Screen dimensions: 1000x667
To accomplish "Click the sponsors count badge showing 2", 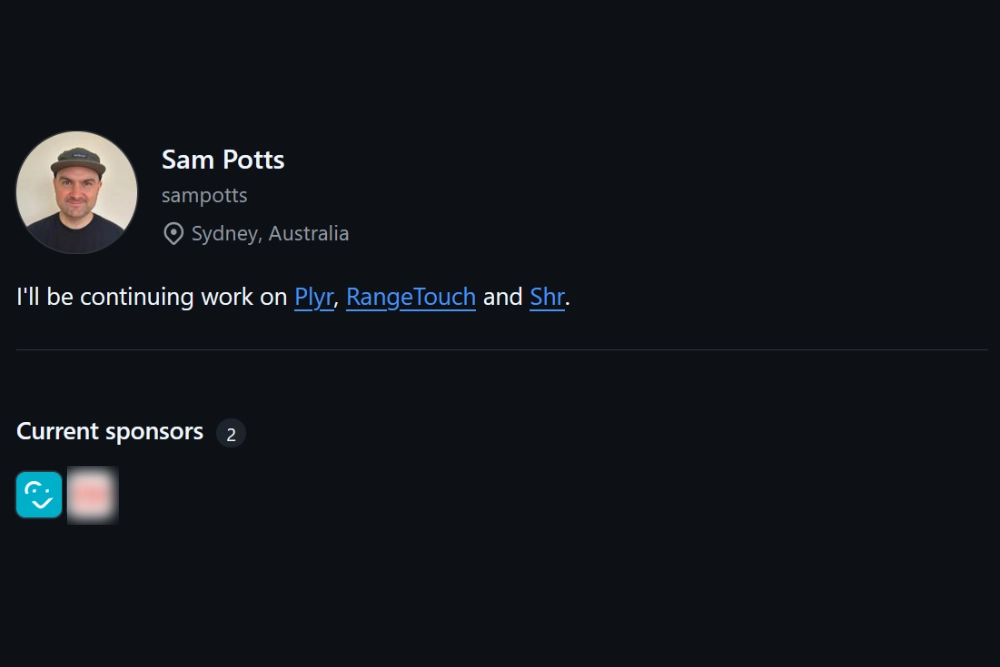I will click(x=231, y=433).
